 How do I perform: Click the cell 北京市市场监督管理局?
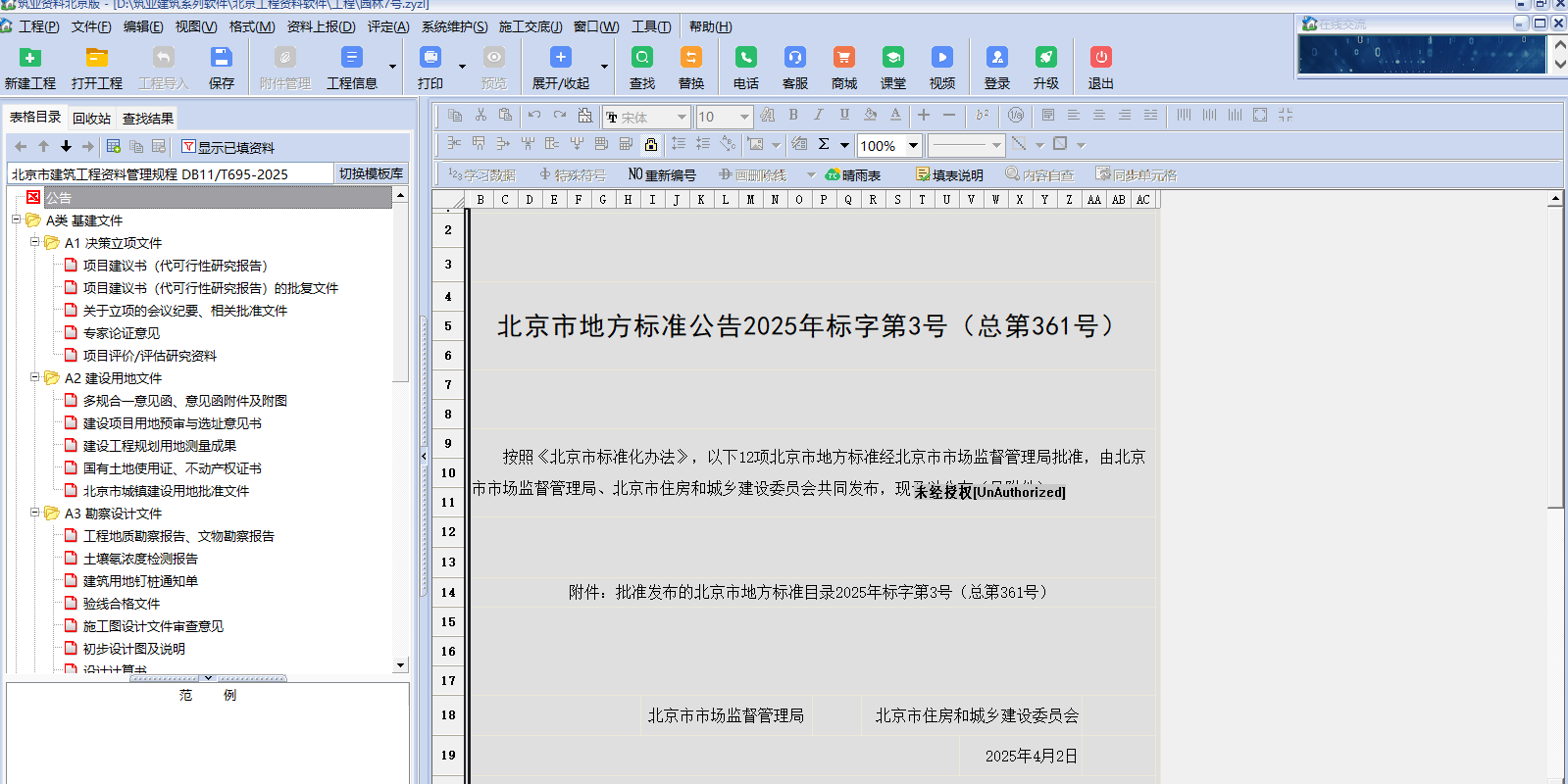pyautogui.click(x=726, y=715)
